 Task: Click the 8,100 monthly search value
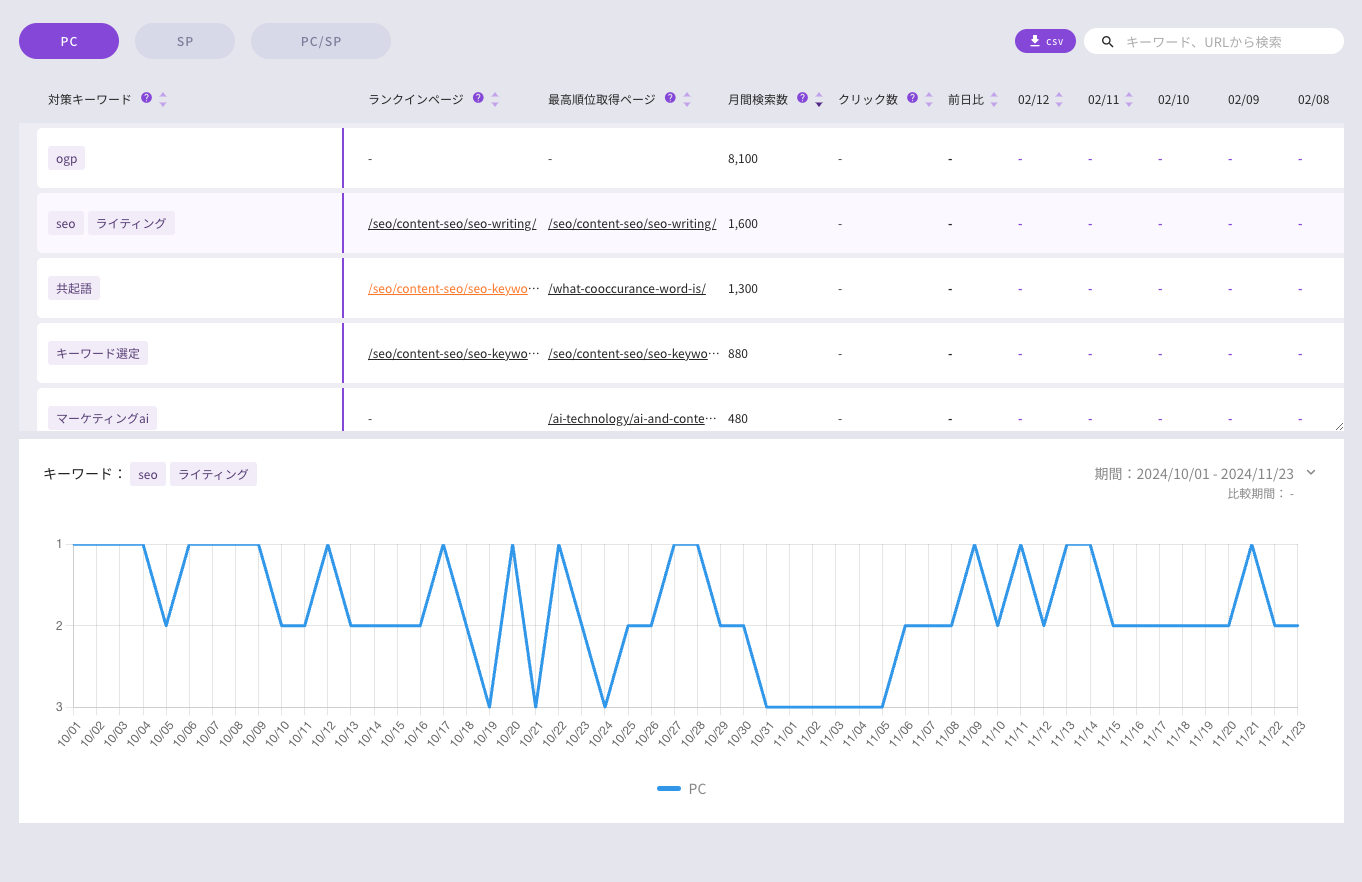pos(743,159)
